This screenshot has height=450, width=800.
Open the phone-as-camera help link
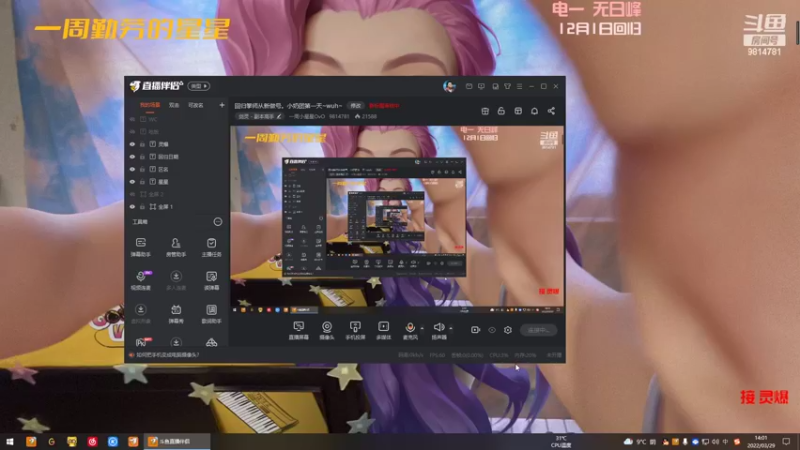tap(168, 355)
